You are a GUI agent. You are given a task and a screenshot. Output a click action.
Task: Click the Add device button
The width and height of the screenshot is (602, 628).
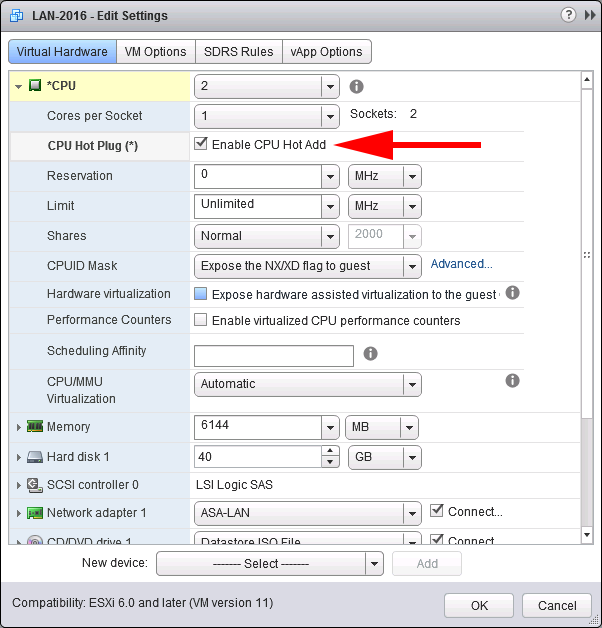pos(427,564)
